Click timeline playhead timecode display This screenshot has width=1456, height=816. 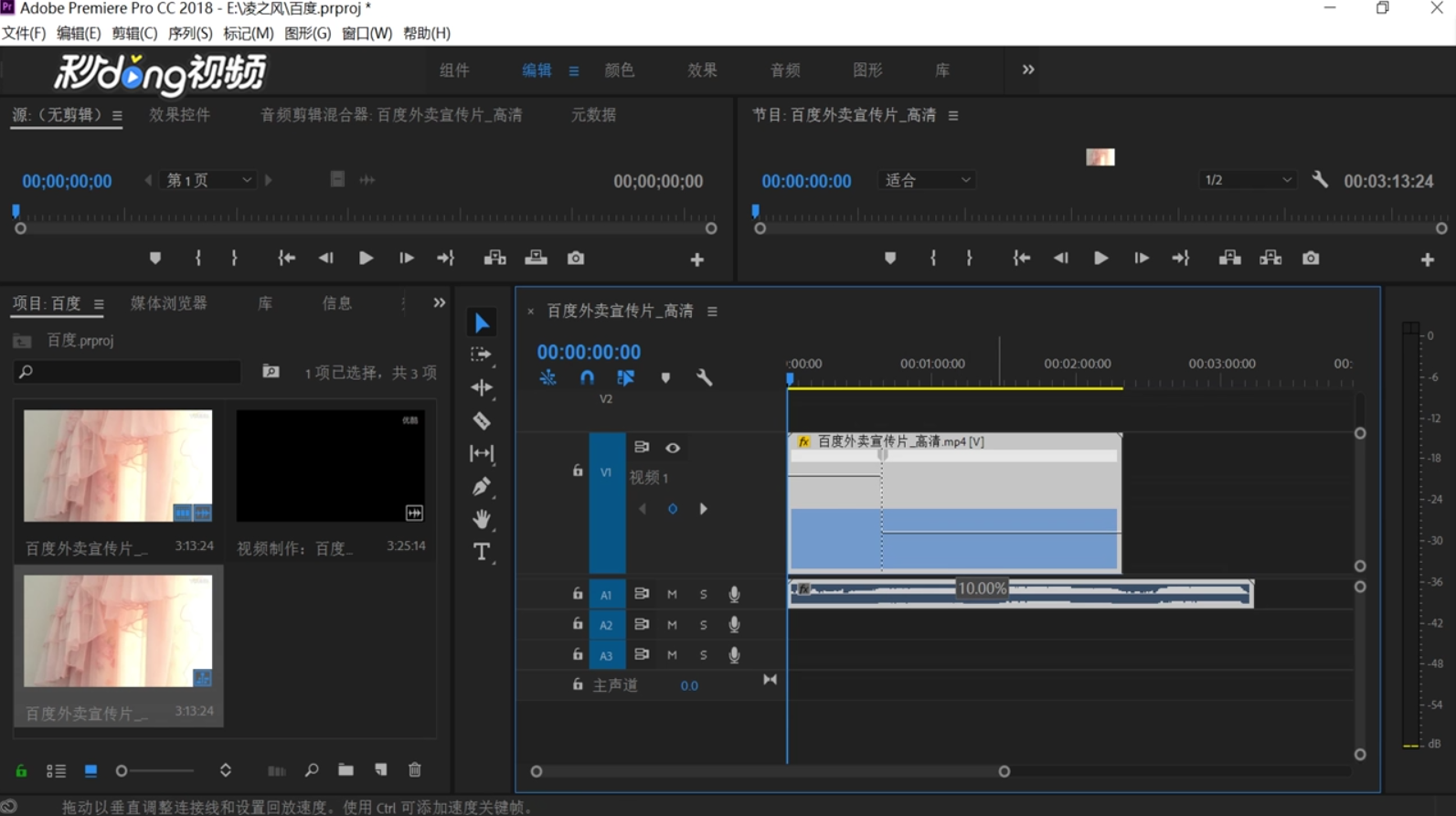click(589, 352)
